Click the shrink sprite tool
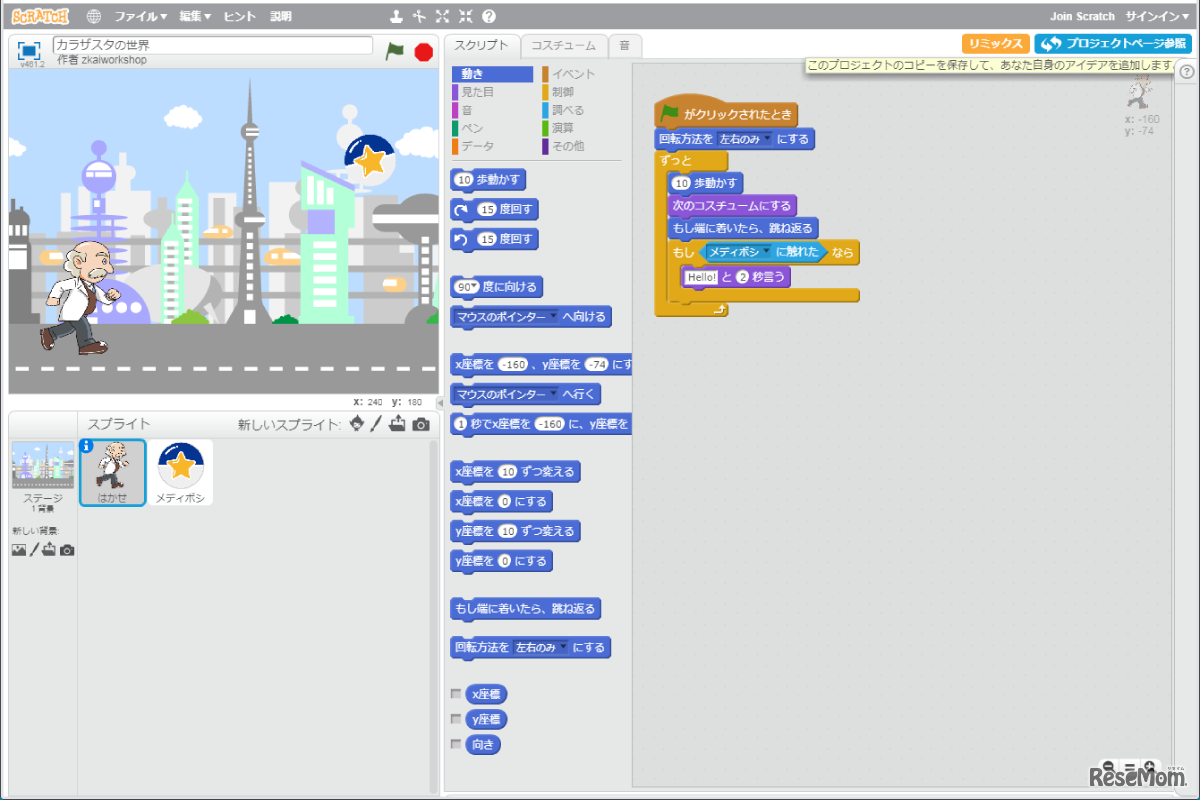This screenshot has width=1200, height=800. (x=466, y=15)
